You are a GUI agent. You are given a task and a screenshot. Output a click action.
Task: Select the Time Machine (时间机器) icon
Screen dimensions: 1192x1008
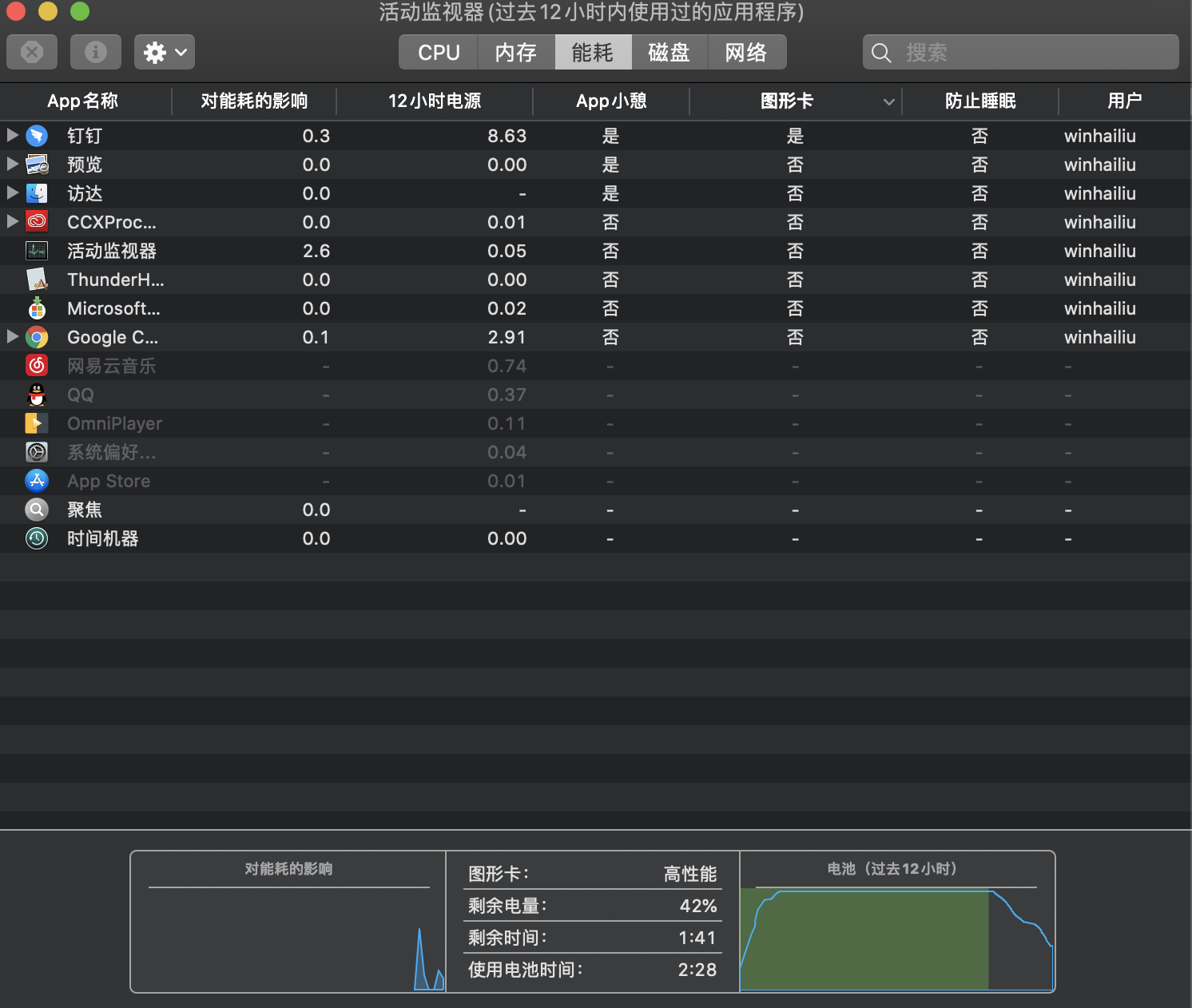click(x=37, y=538)
